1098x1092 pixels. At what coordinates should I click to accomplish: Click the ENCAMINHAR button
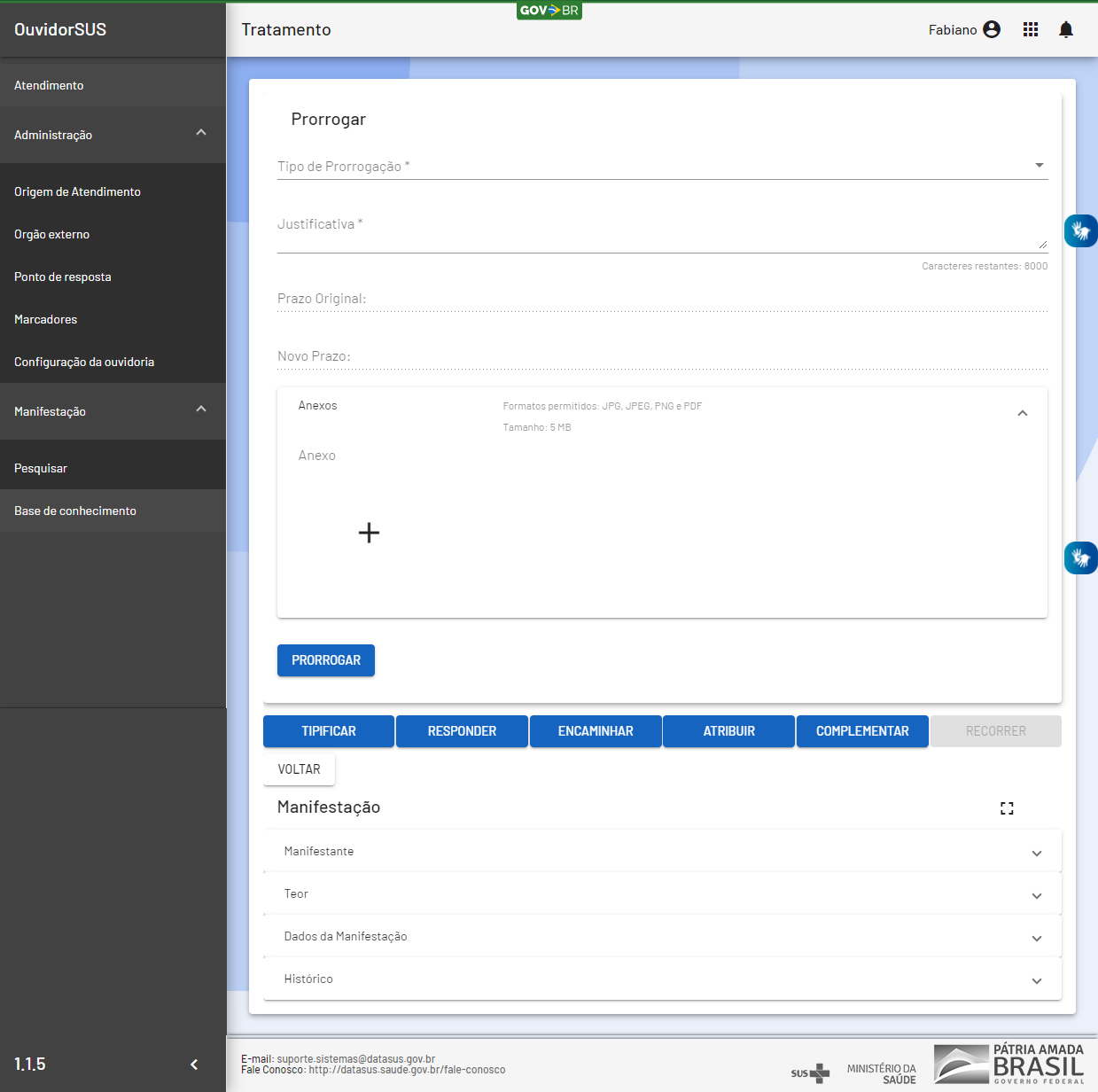pos(596,731)
